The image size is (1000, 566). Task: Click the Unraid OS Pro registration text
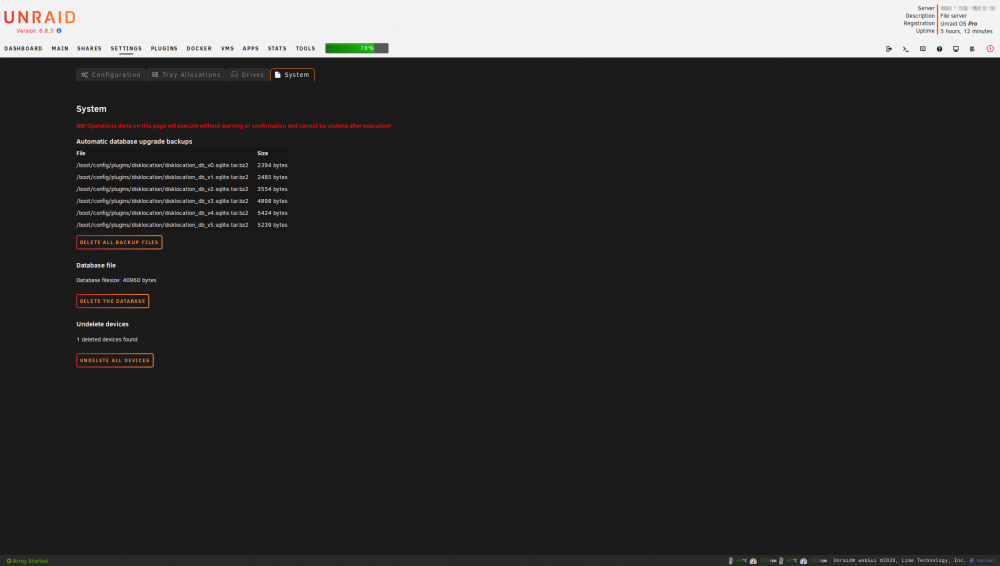pos(959,24)
